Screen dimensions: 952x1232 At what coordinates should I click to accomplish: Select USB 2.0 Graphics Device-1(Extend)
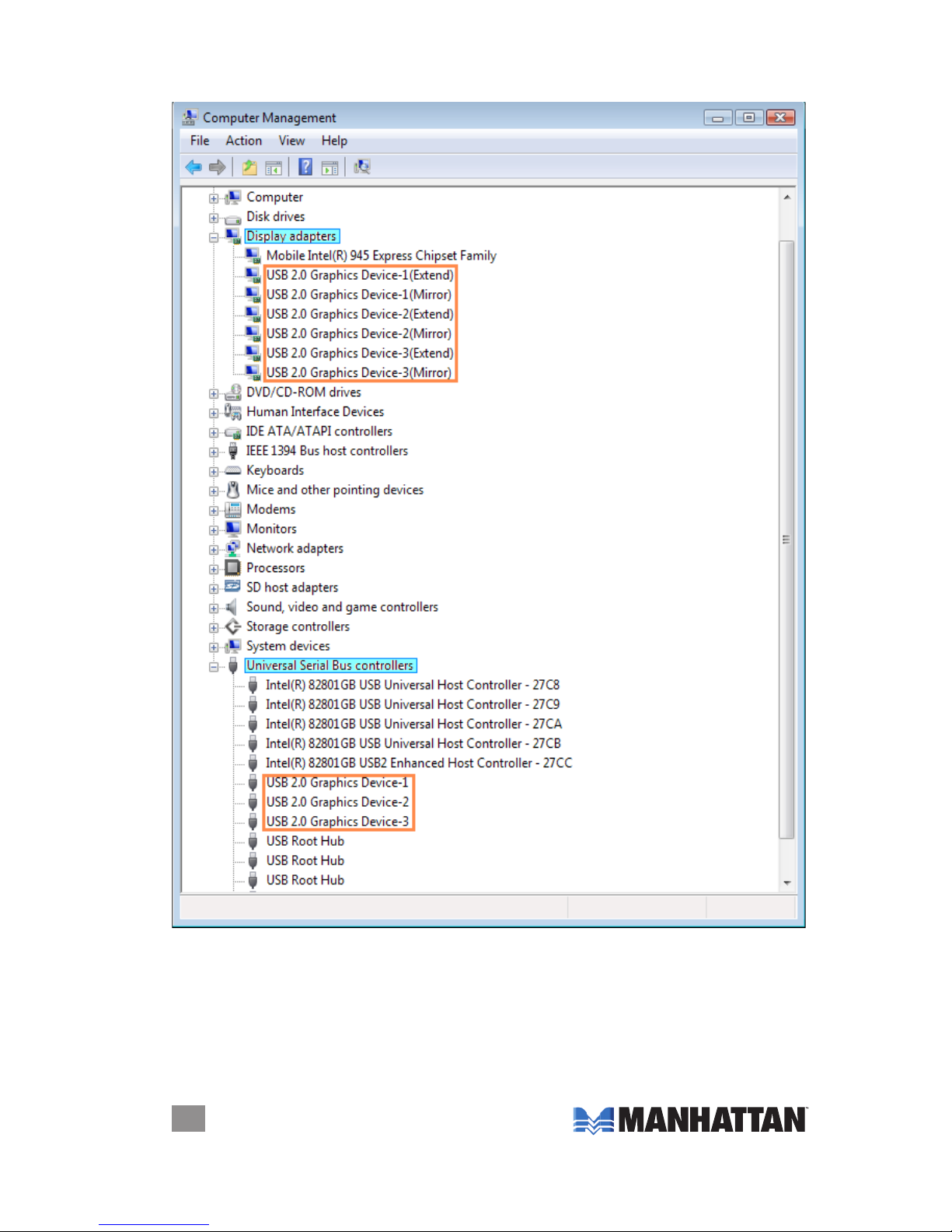tap(360, 275)
